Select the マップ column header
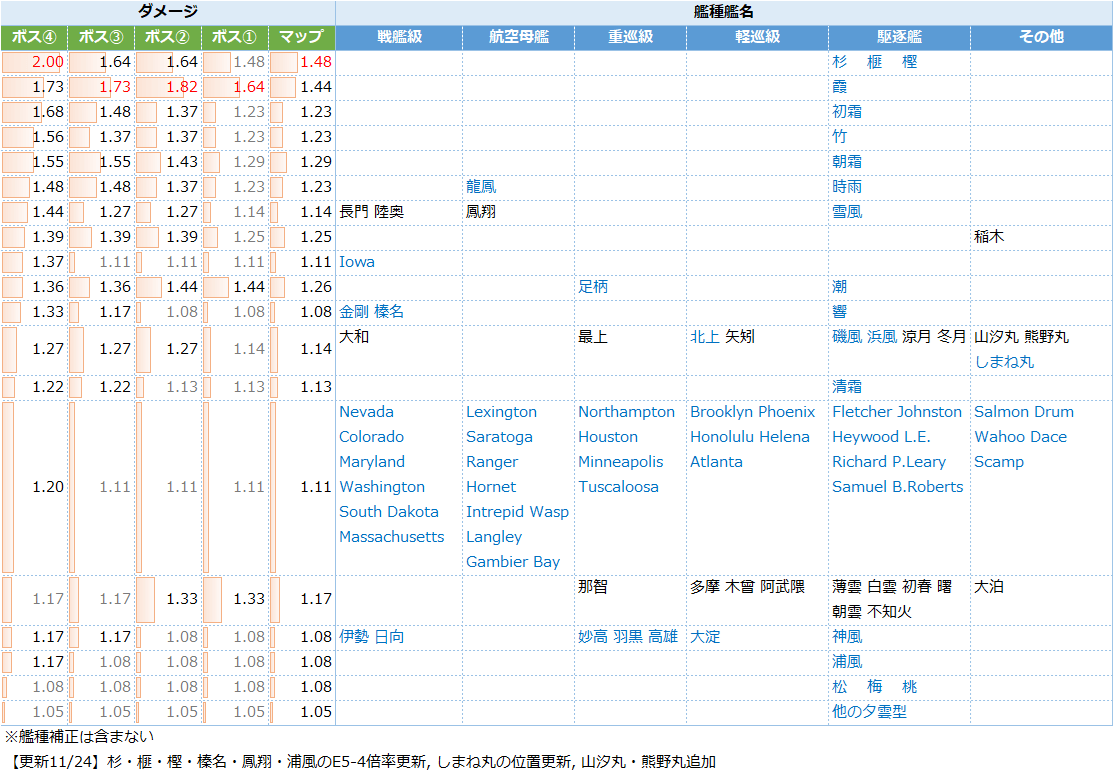This screenshot has width=1113, height=776. point(301,37)
